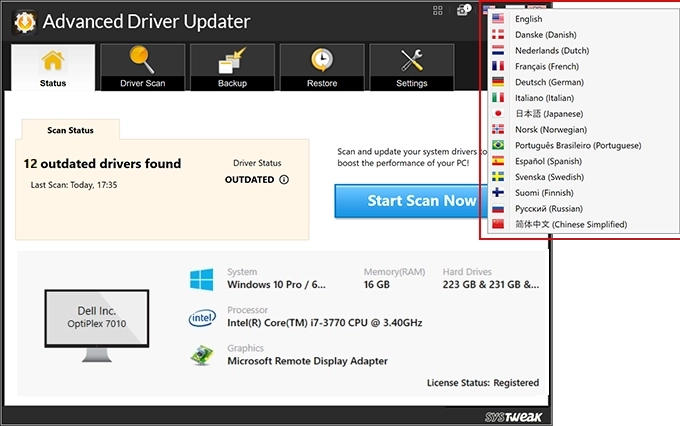Viewport: 680px width, 426px height.
Task: Open the language flag dropdown in title bar
Action: 489,8
